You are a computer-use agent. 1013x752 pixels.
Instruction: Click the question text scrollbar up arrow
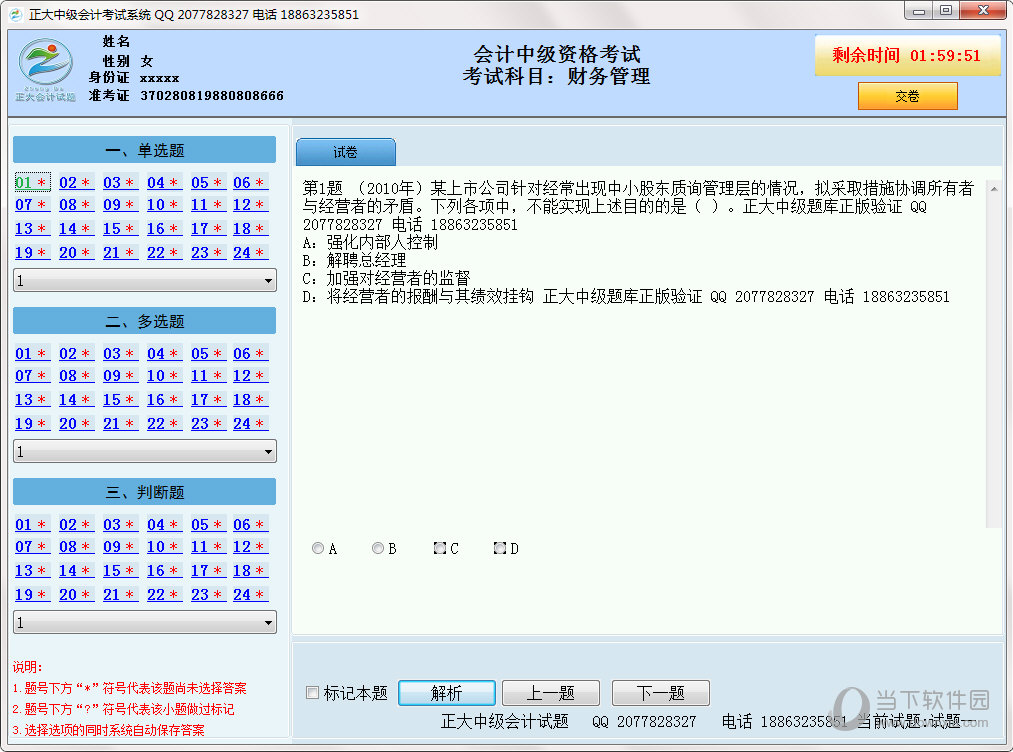[x=994, y=189]
